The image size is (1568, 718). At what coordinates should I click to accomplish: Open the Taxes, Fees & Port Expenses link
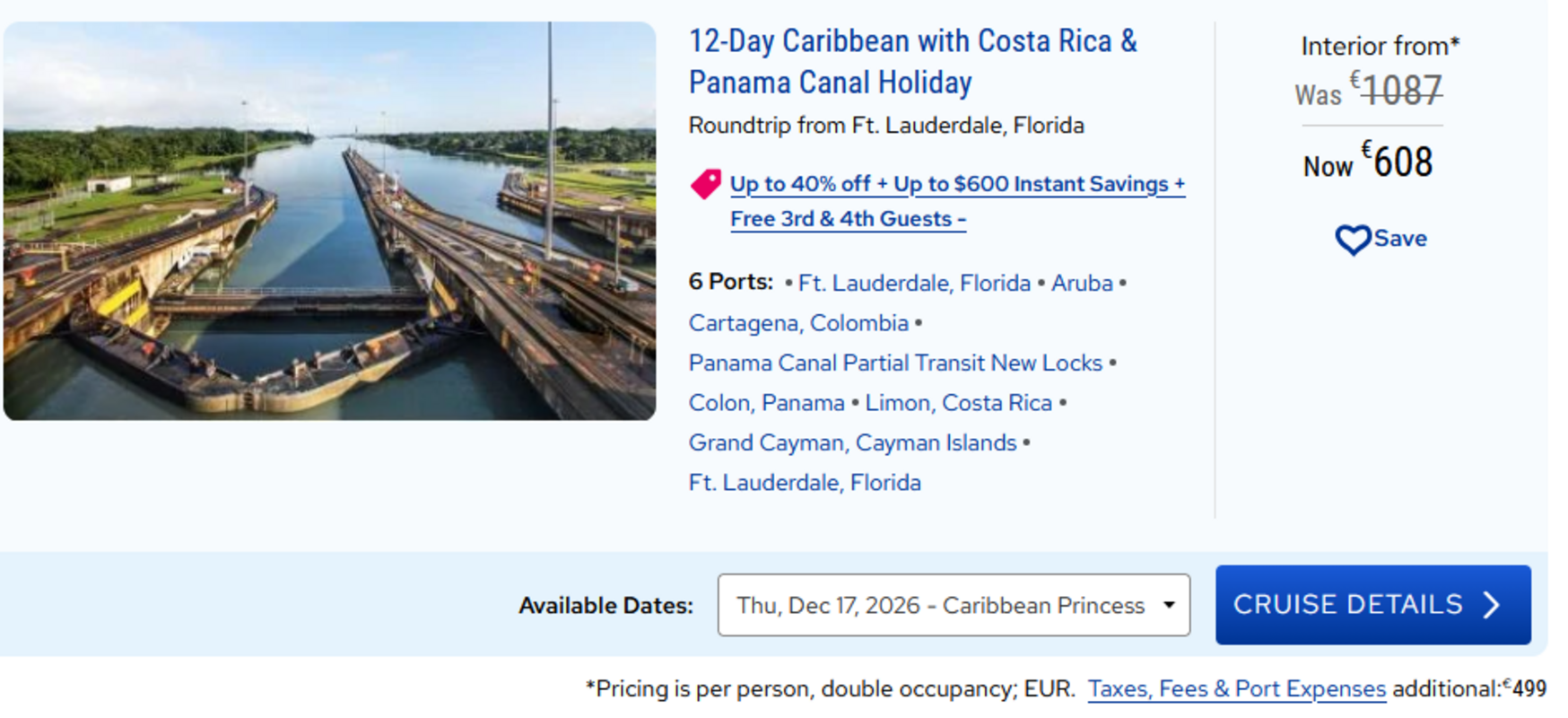(1236, 689)
